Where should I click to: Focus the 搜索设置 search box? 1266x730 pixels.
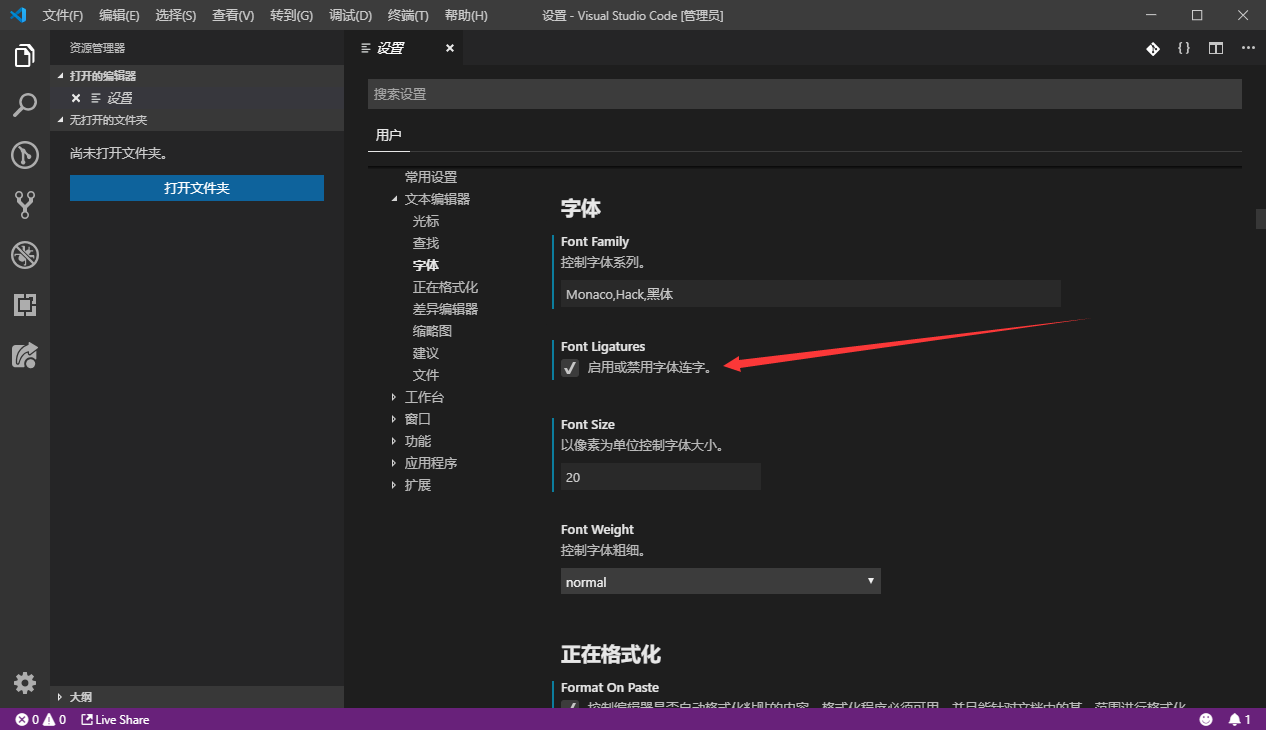click(805, 94)
